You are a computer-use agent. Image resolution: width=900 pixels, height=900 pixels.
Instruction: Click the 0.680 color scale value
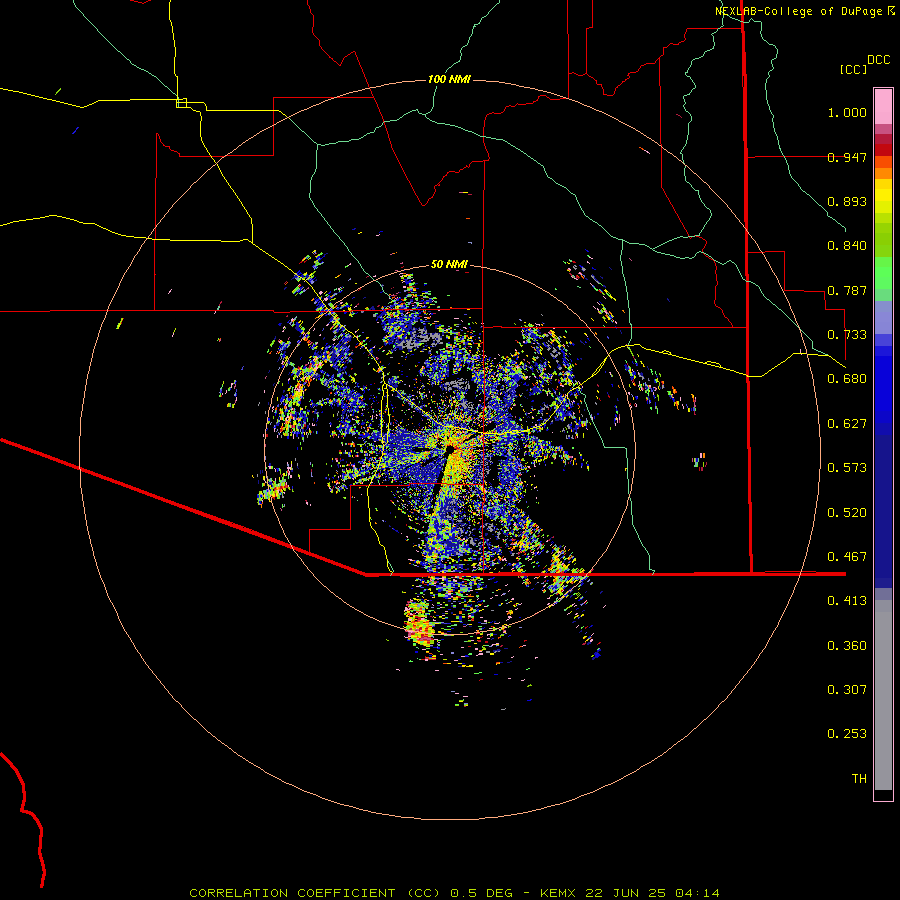pyautogui.click(x=847, y=379)
